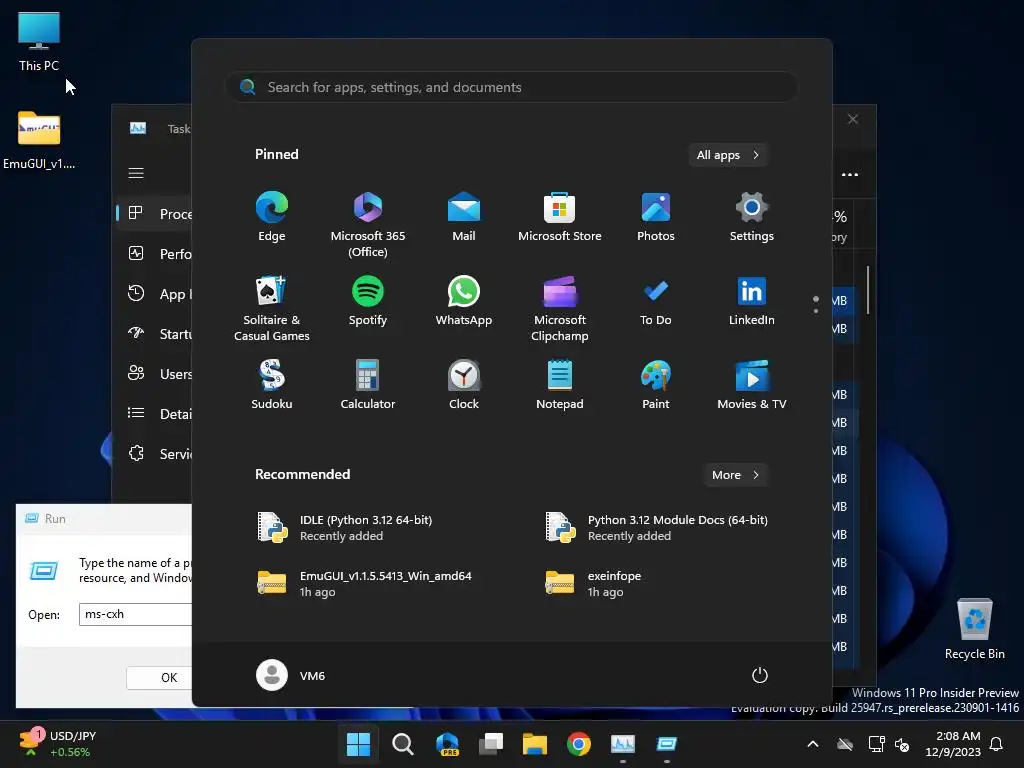The height and width of the screenshot is (768, 1024).
Task: Switch to Performance tab in Task Manager
Action: (155, 253)
